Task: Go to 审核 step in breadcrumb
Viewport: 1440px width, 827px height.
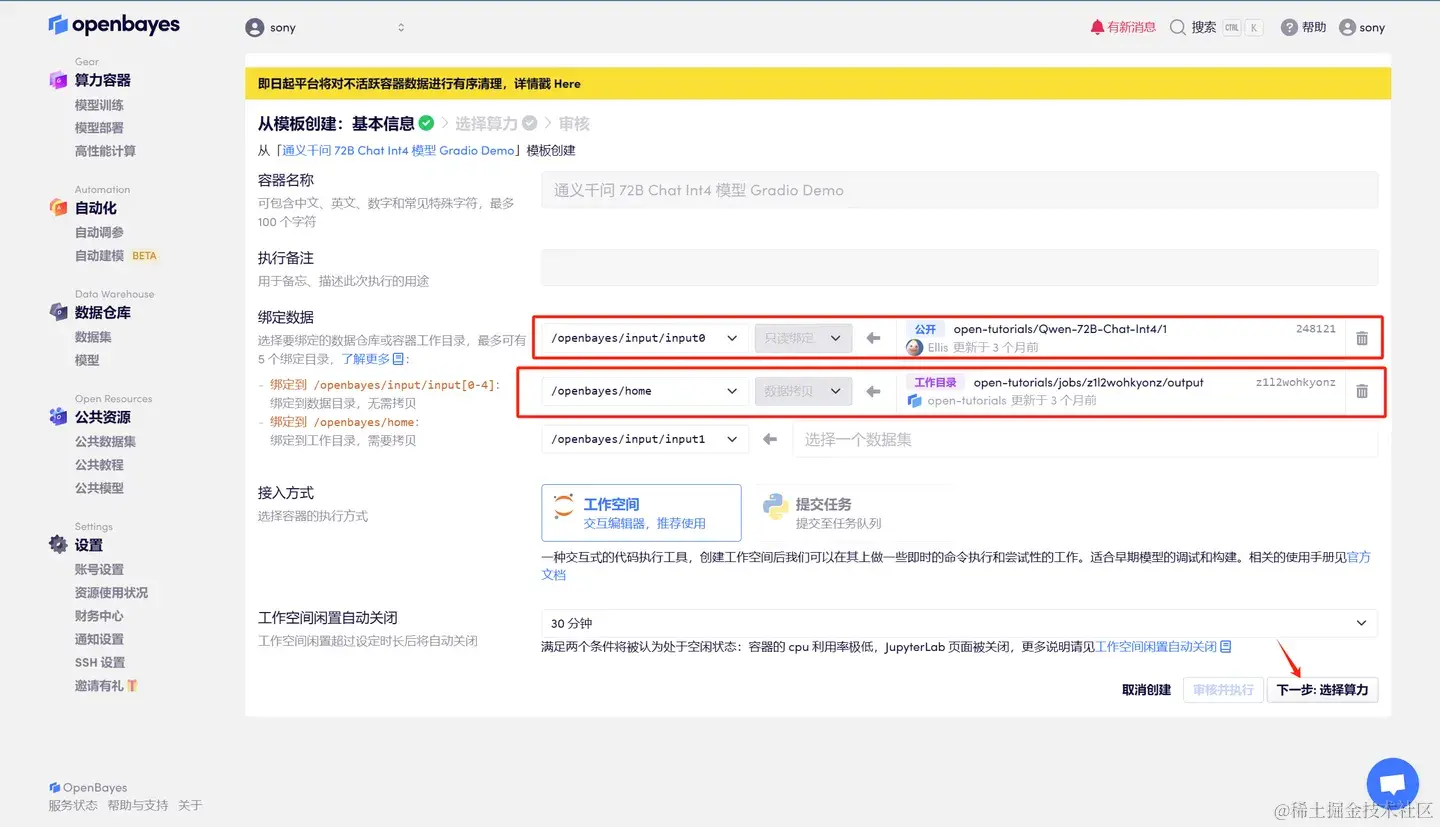Action: [x=574, y=124]
